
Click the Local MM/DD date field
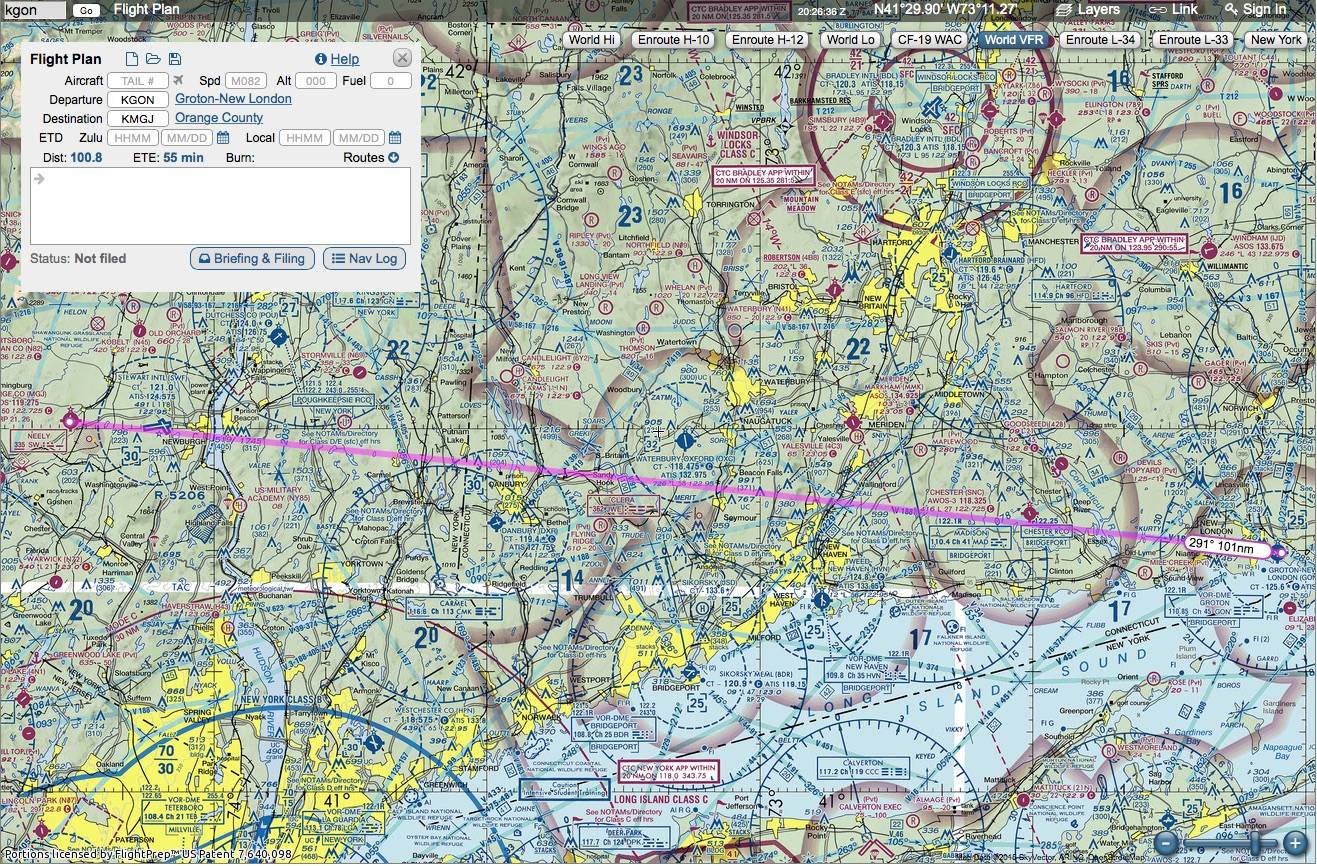point(359,138)
